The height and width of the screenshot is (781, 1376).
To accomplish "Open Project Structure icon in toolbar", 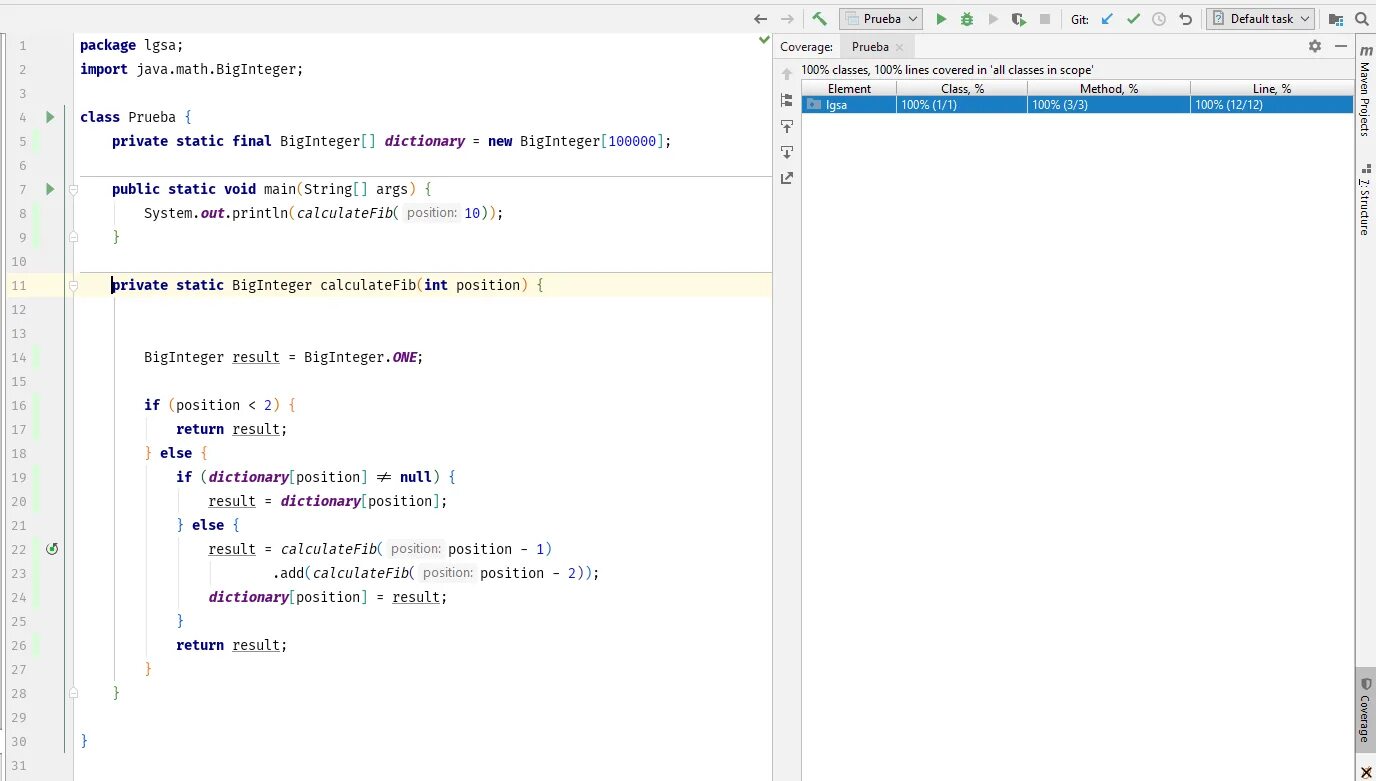I will coord(1335,19).
